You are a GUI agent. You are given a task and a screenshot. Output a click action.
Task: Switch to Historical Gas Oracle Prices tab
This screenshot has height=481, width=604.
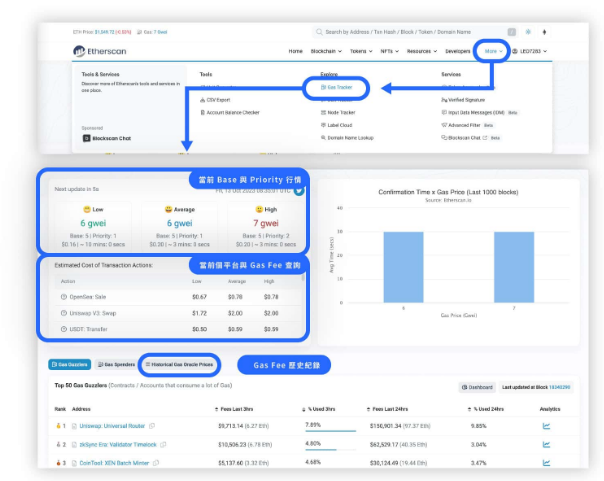tap(179, 364)
